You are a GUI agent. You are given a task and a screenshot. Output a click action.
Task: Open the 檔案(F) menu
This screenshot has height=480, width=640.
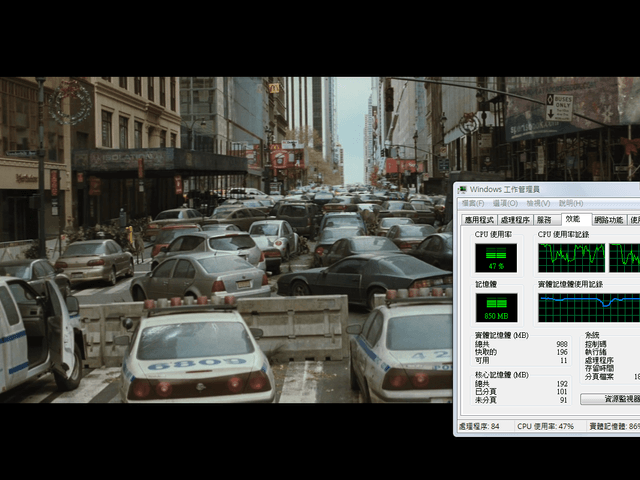coord(473,203)
